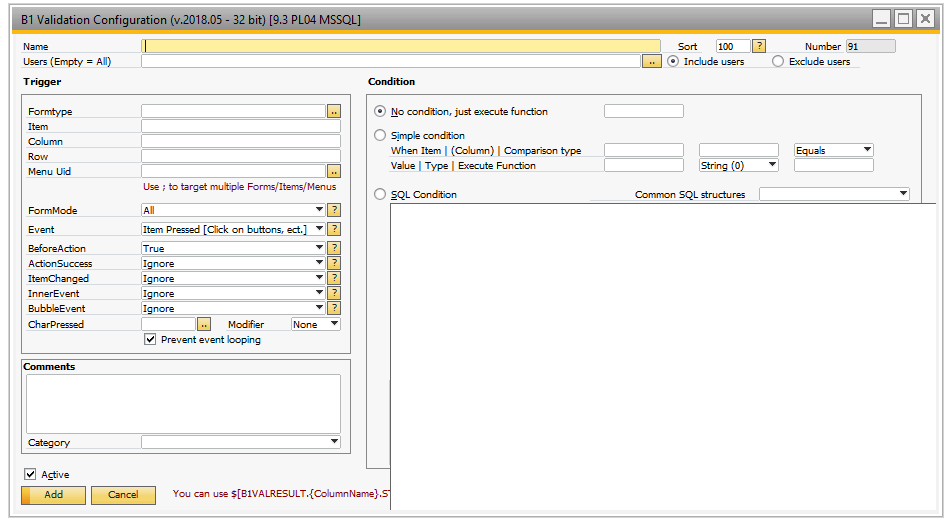
Task: Show help for BubbleEvent
Action: [334, 308]
